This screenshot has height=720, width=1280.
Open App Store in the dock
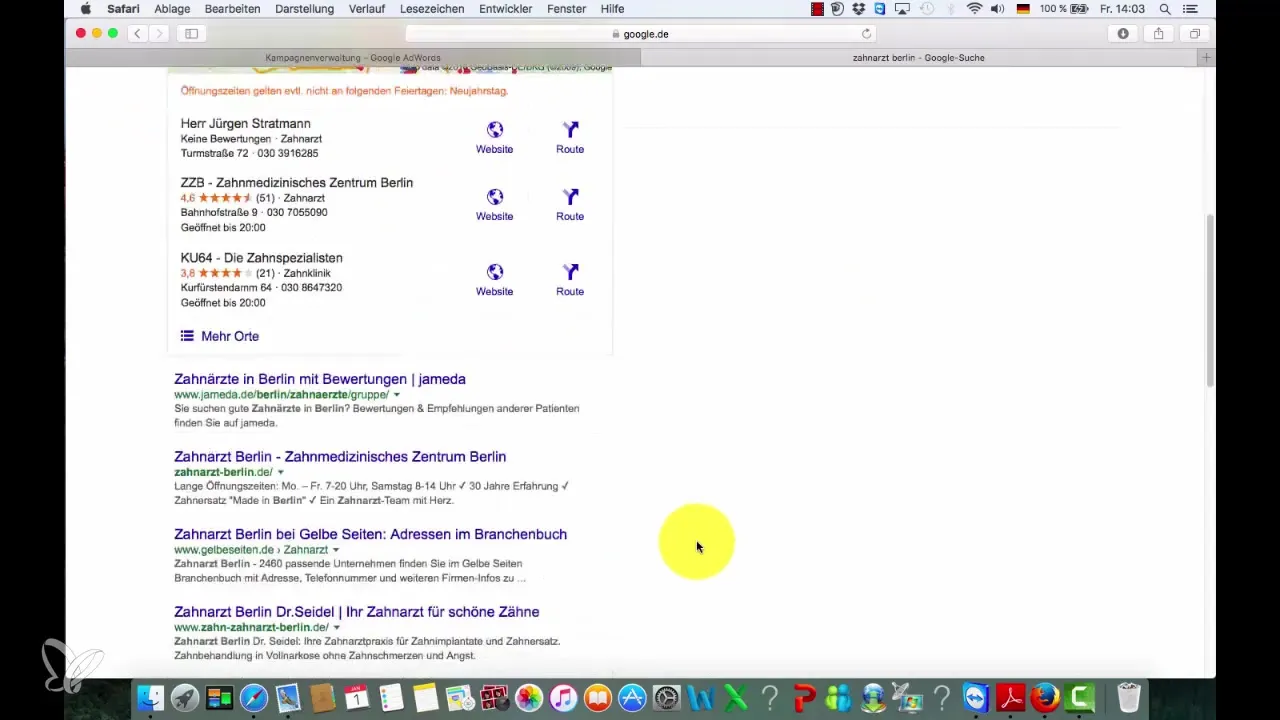click(632, 697)
